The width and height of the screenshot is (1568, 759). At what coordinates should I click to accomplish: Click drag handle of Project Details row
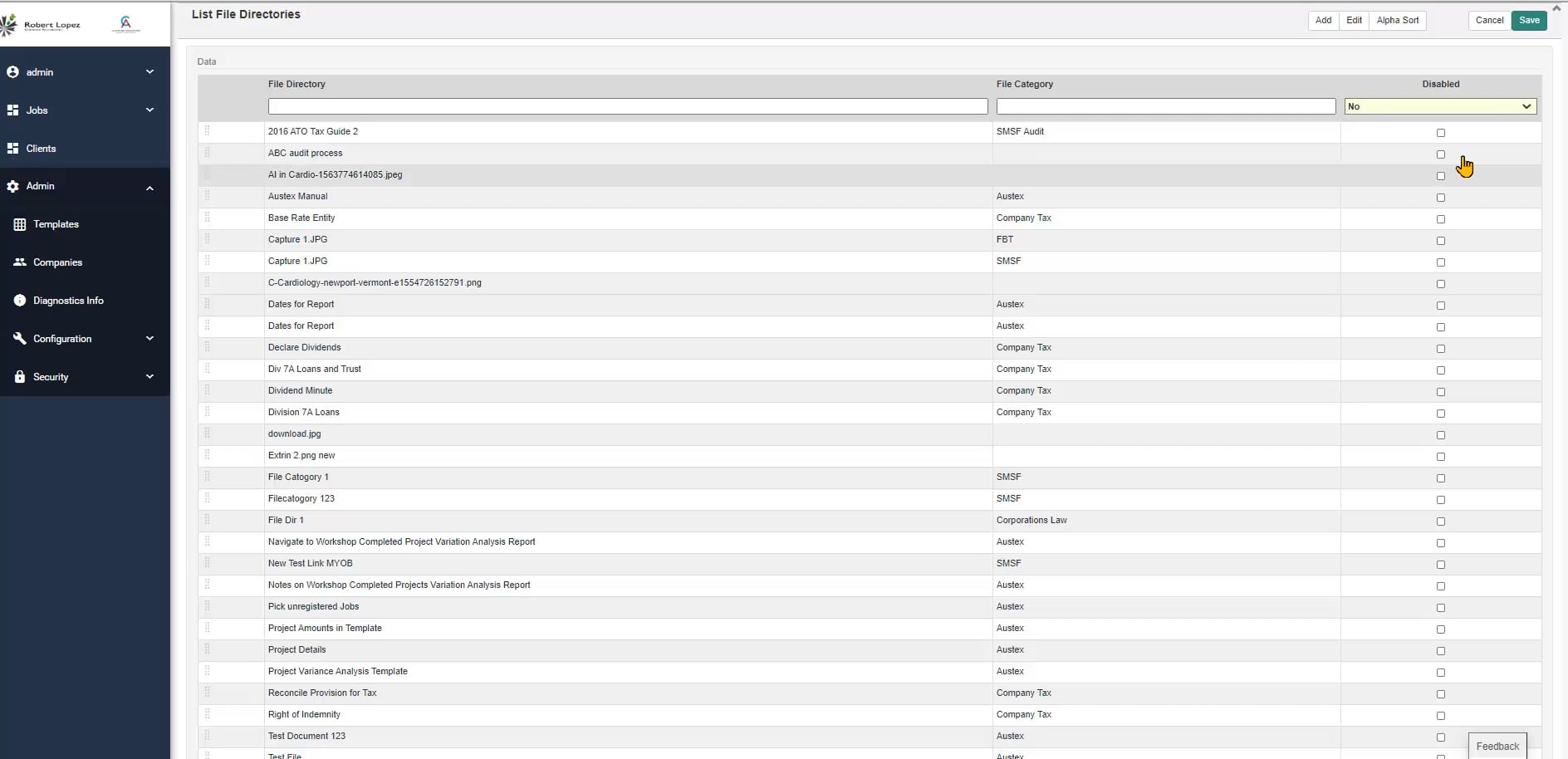[x=207, y=649]
